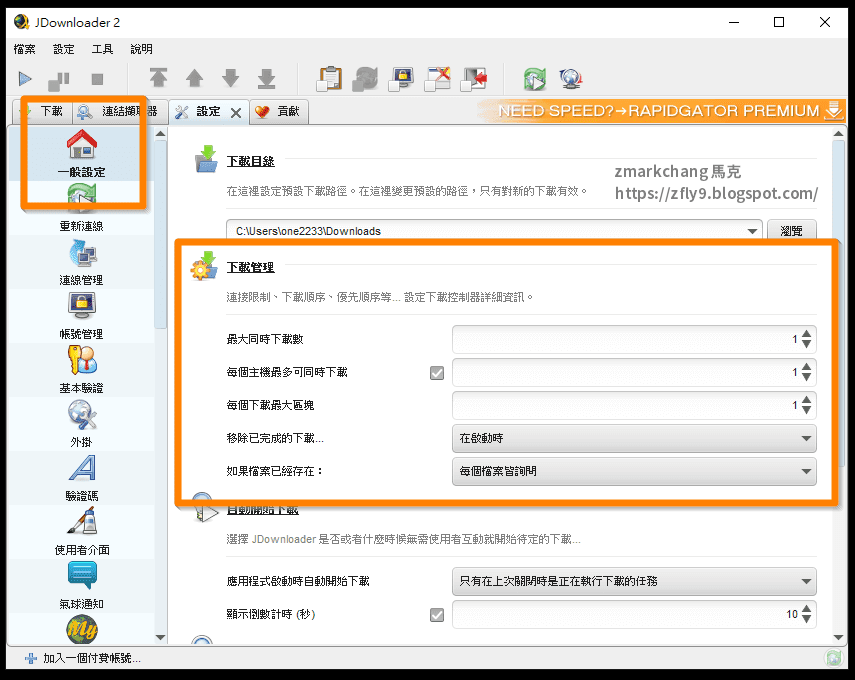Toggle clipboard monitoring icon

[x=329, y=79]
